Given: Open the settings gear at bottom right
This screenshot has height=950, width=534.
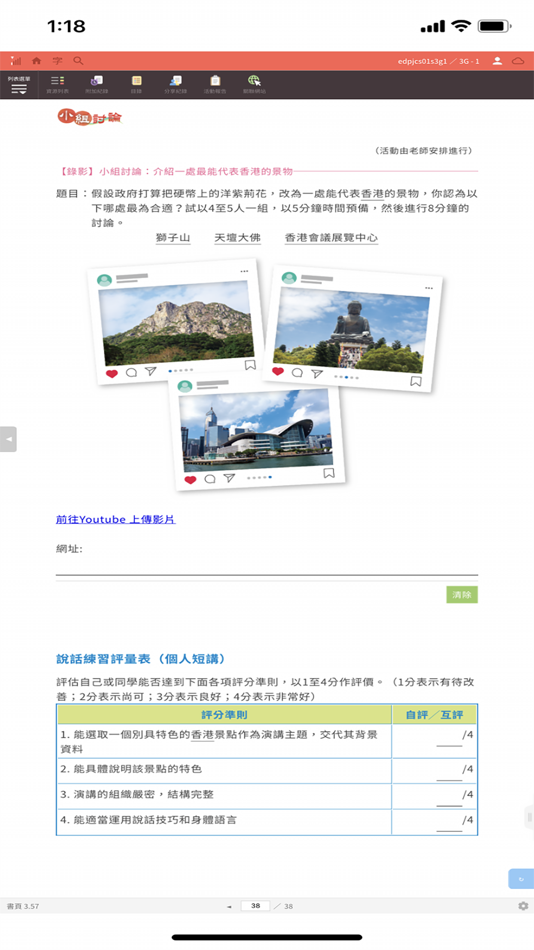Looking at the screenshot, I should [523, 906].
